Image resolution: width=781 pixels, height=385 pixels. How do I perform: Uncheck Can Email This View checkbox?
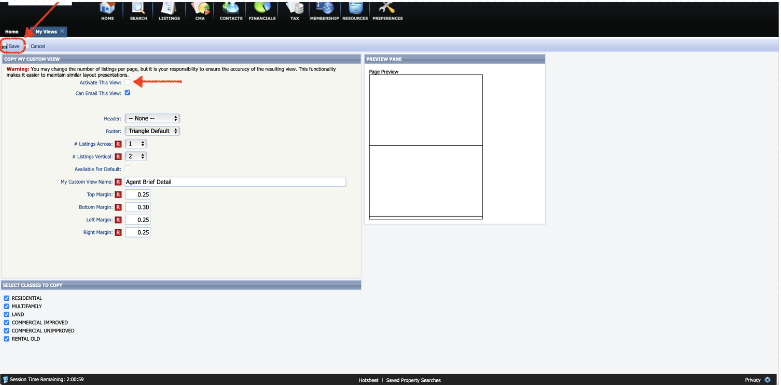[x=128, y=93]
